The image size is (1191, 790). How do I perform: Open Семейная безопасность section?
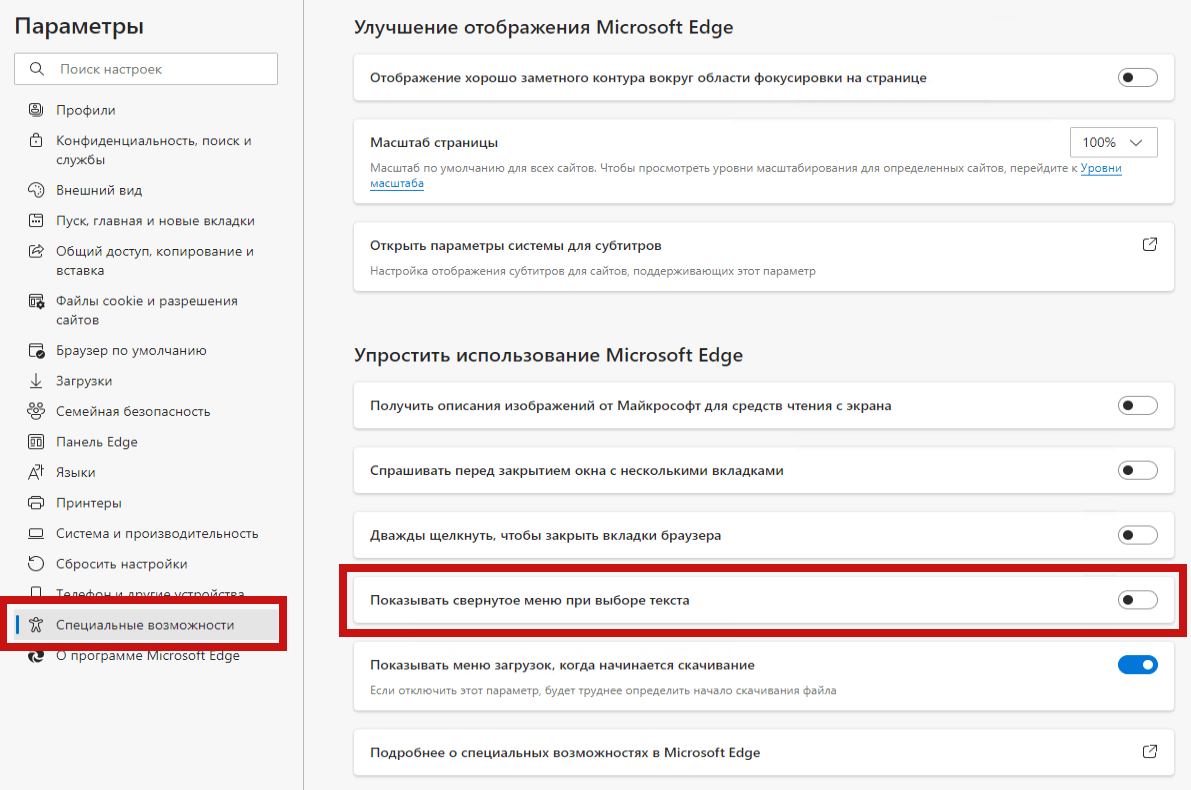click(x=133, y=412)
